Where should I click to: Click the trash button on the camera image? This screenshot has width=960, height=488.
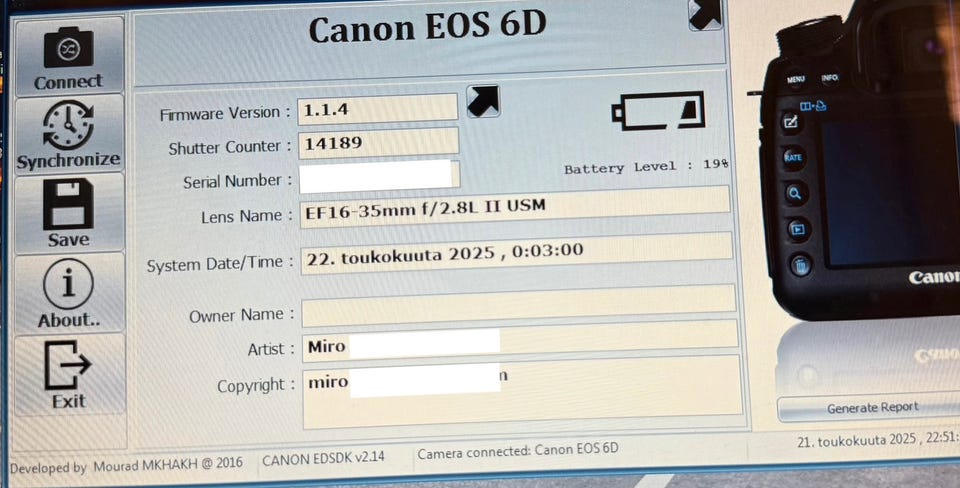tap(800, 266)
